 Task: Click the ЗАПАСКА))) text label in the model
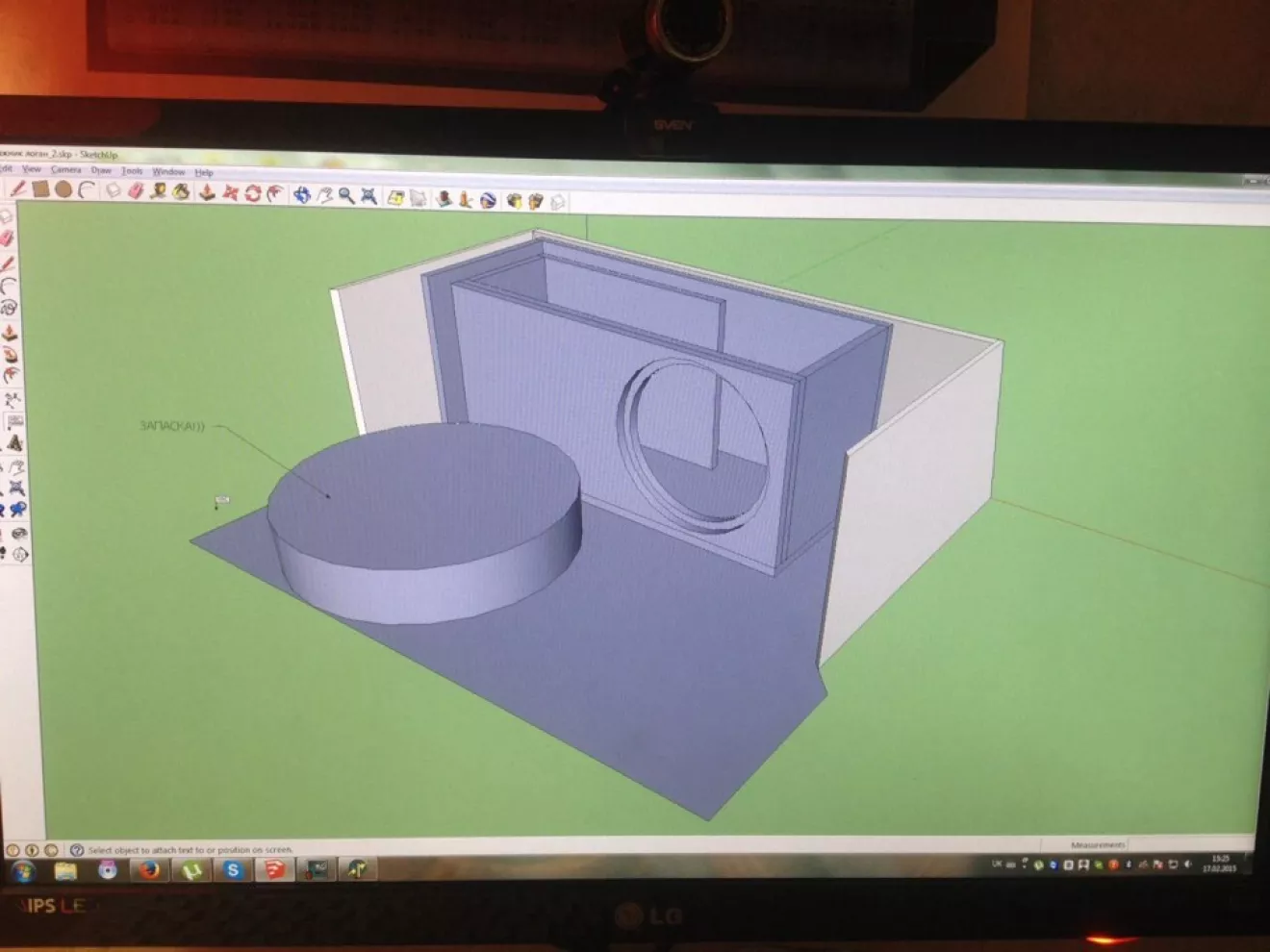[x=172, y=425]
